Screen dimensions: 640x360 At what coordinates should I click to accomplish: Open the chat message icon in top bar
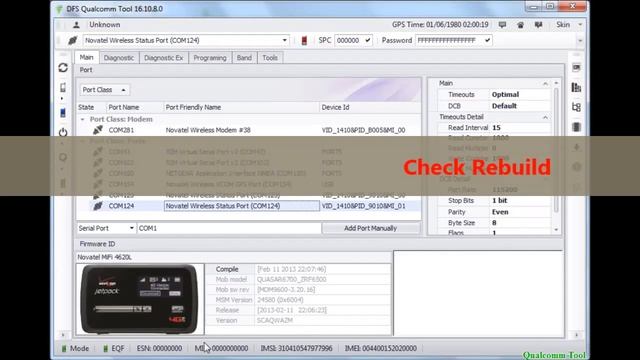502,25
